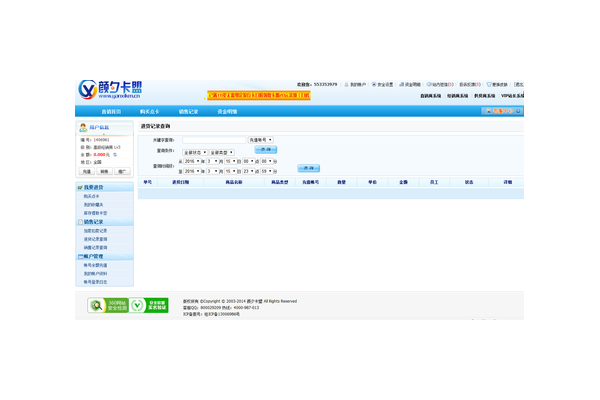Click the 查询 button beside the time range
Viewport: 600px width, 400px height.
[308, 168]
